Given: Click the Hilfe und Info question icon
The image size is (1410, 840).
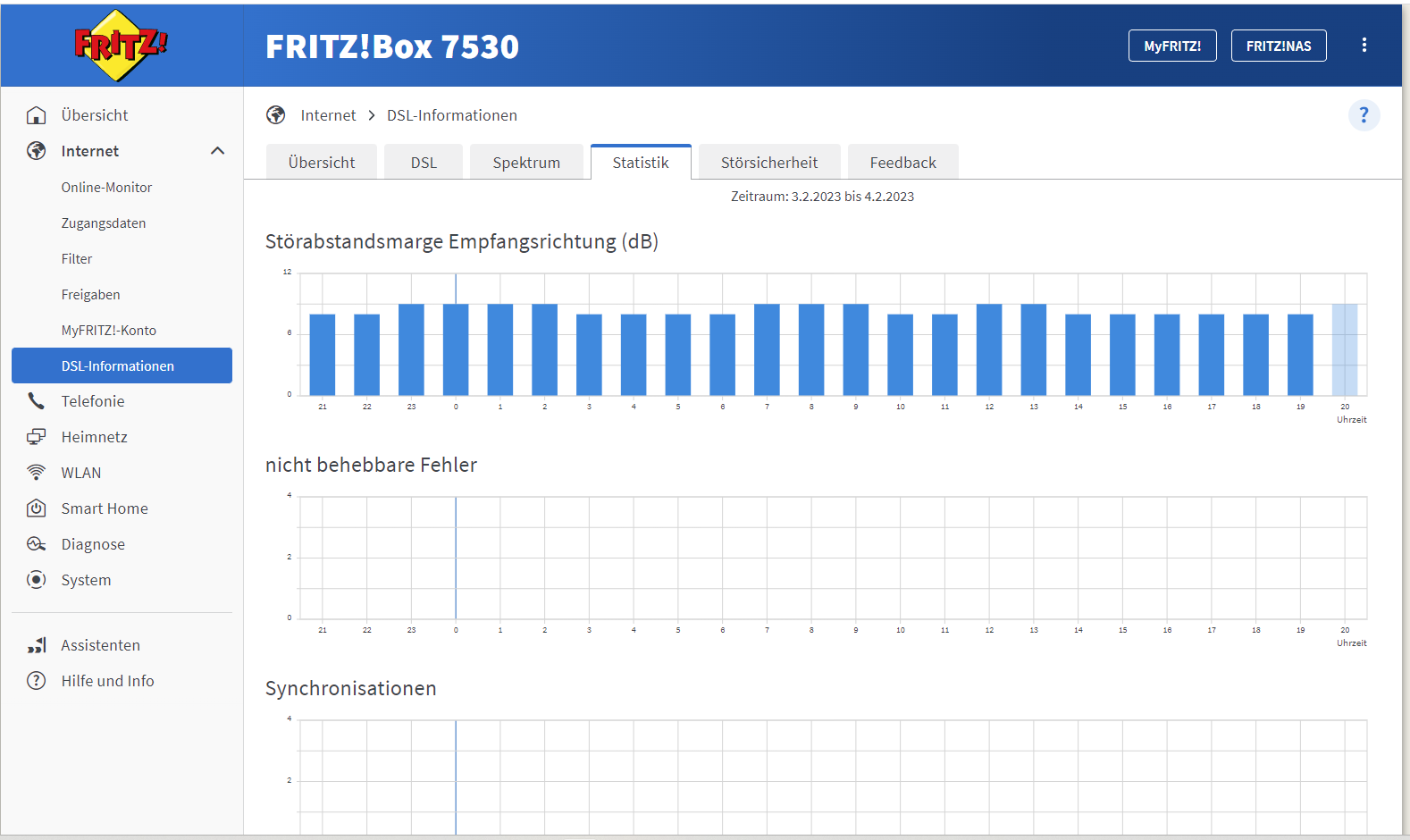Looking at the screenshot, I should coord(37,681).
